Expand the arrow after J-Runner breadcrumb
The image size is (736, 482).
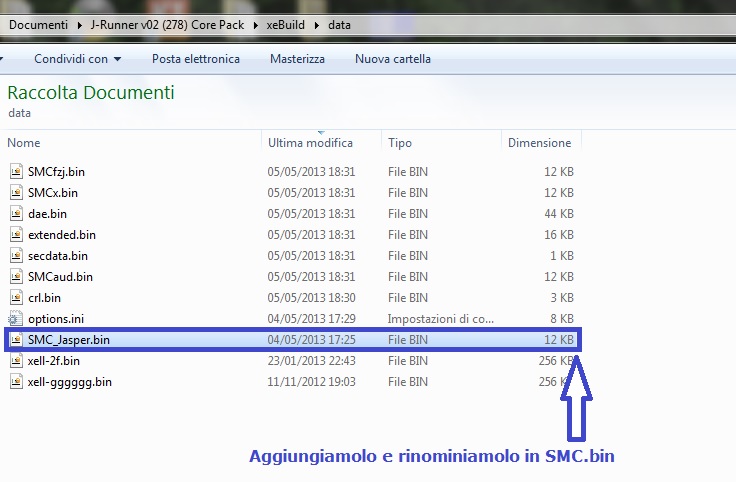click(x=255, y=22)
